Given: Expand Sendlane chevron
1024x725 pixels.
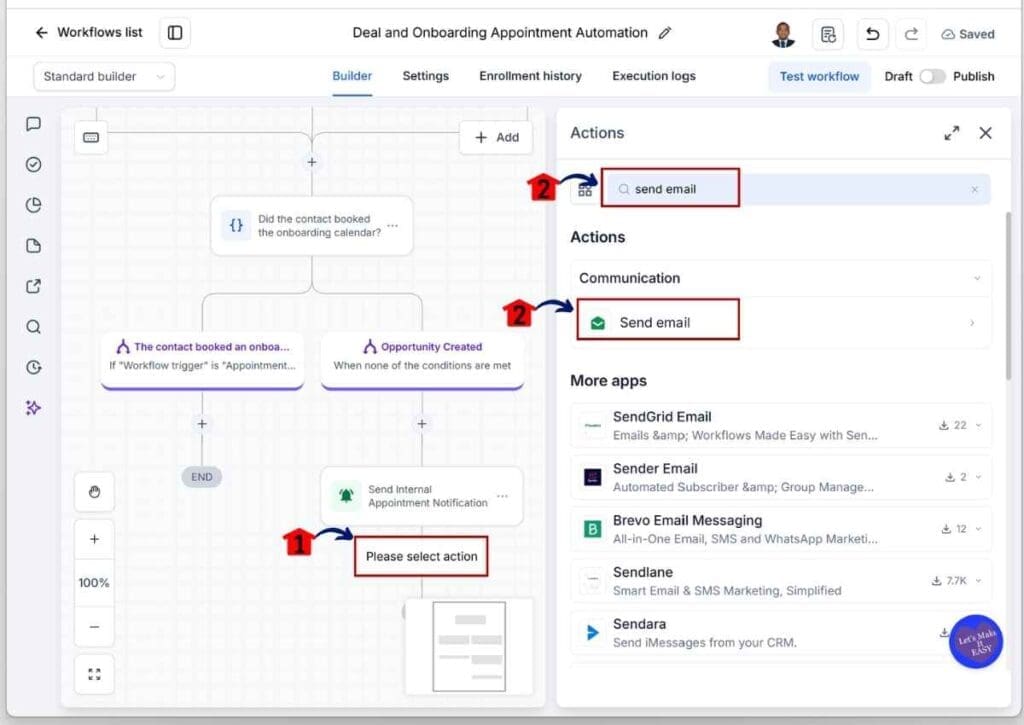Looking at the screenshot, I should point(978,581).
